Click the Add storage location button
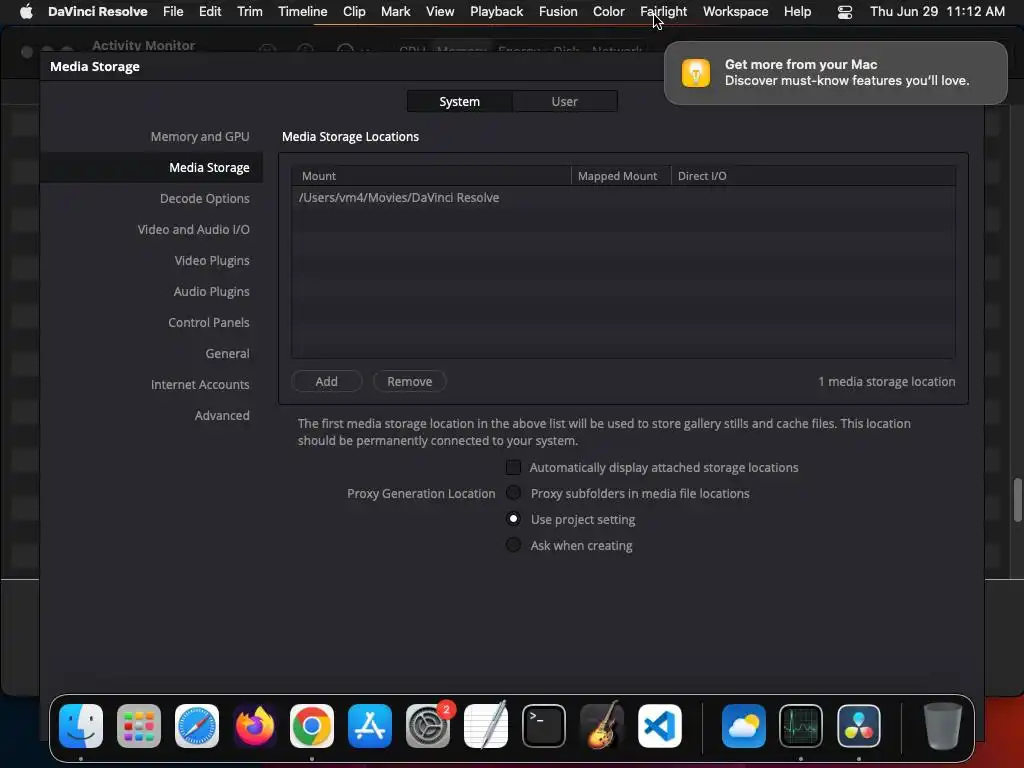Image resolution: width=1024 pixels, height=768 pixels. 327,381
